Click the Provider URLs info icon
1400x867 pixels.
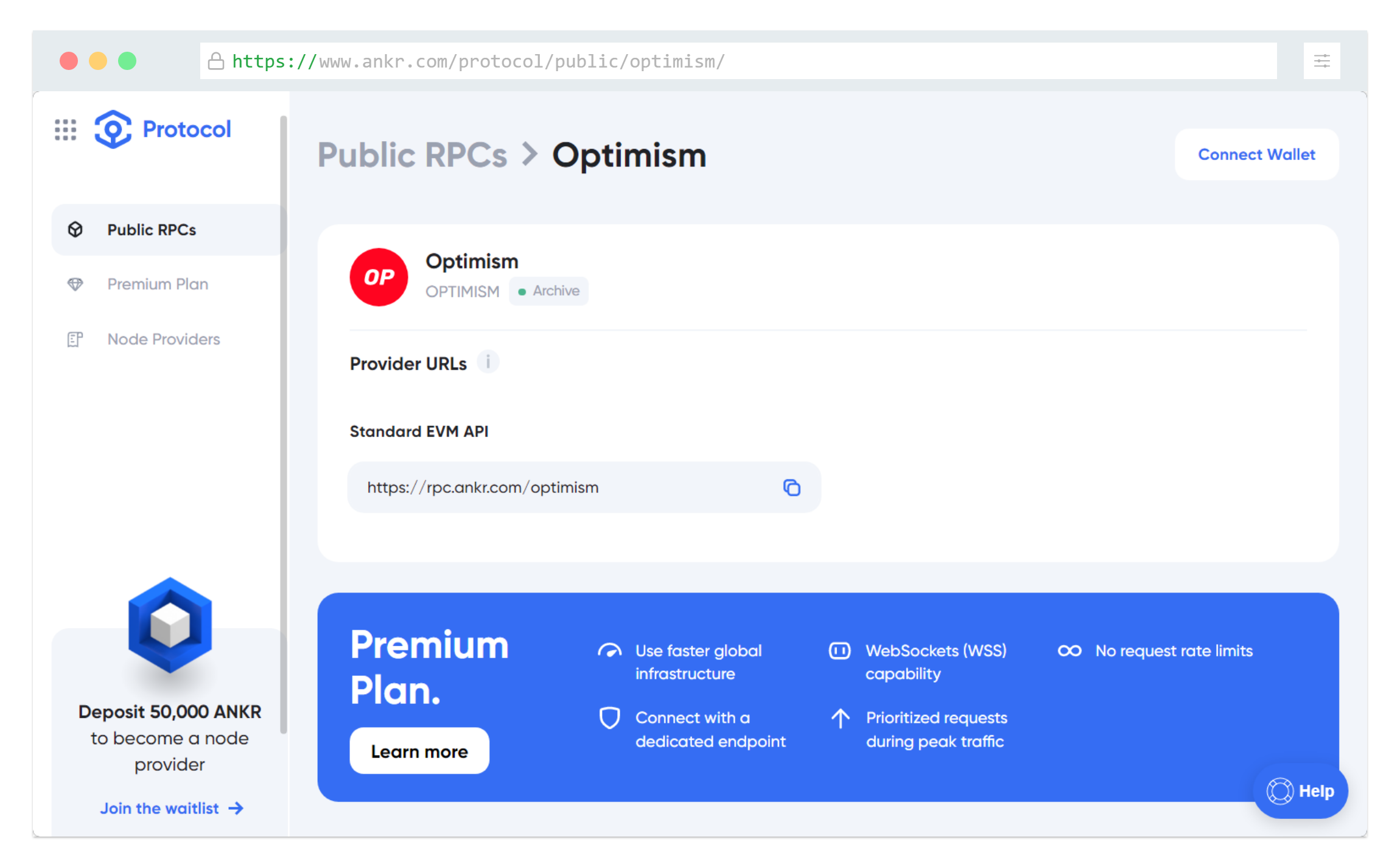488,362
